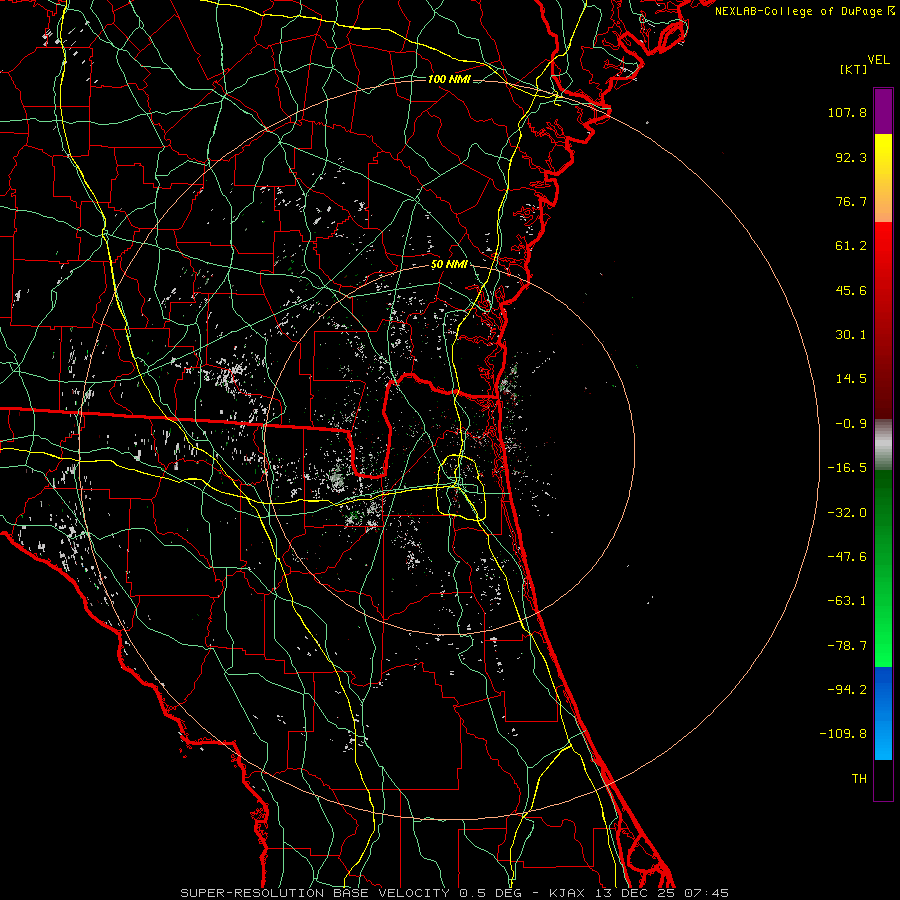
Task: Click the Super-Resolution Base Velocity caption text
Action: 455,893
